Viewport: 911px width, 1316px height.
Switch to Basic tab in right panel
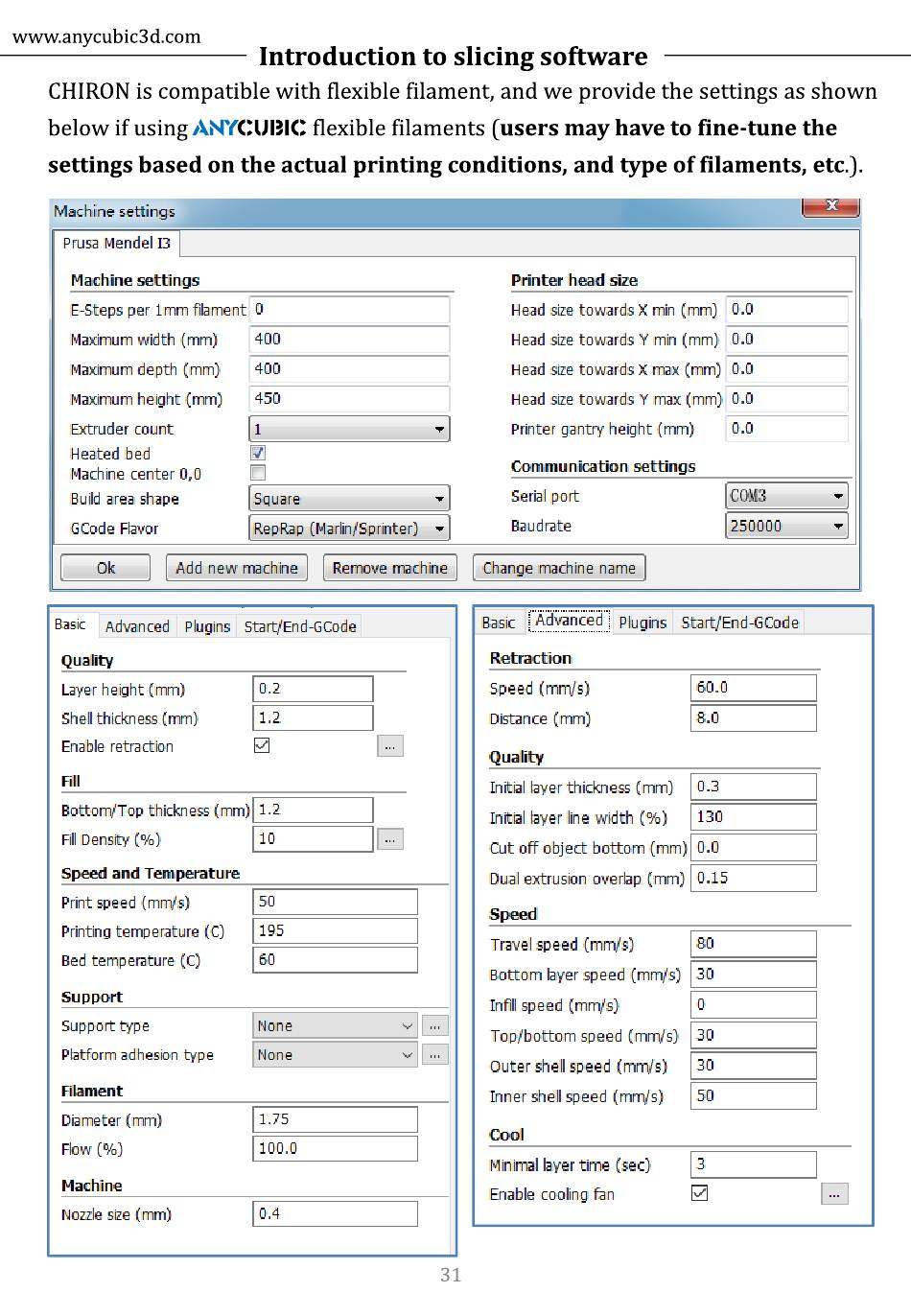tap(499, 623)
